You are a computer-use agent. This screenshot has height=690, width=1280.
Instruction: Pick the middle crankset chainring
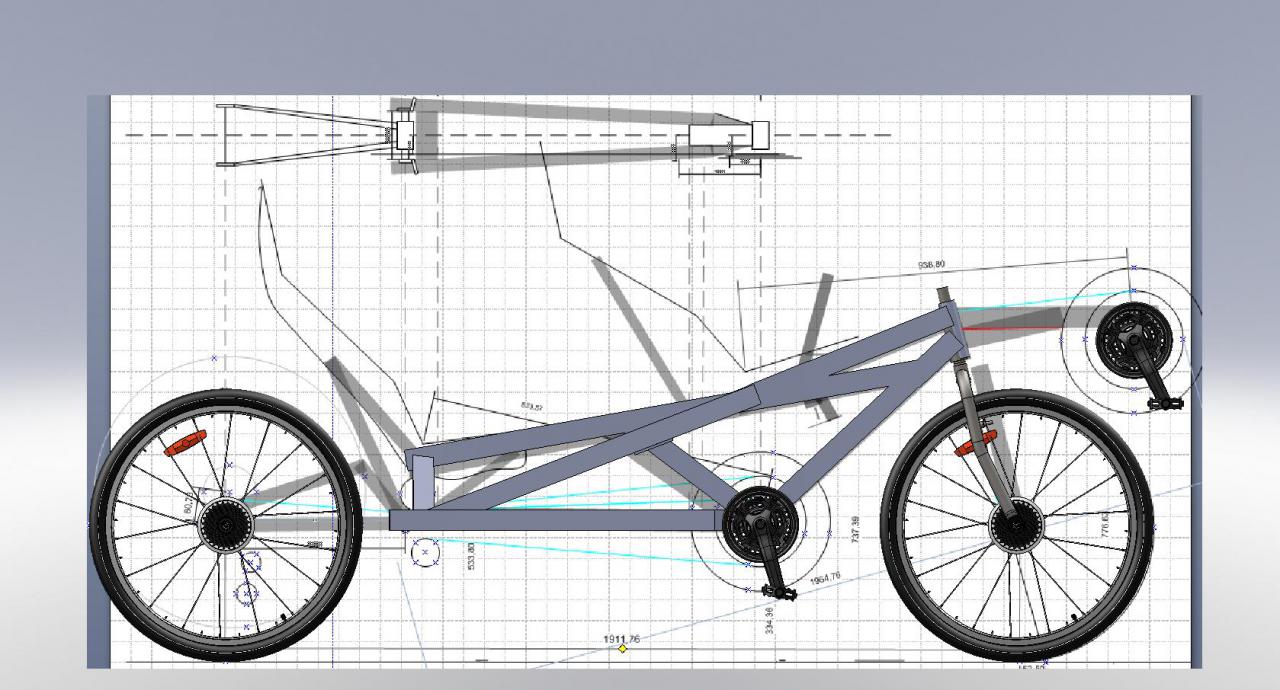pyautogui.click(x=761, y=525)
